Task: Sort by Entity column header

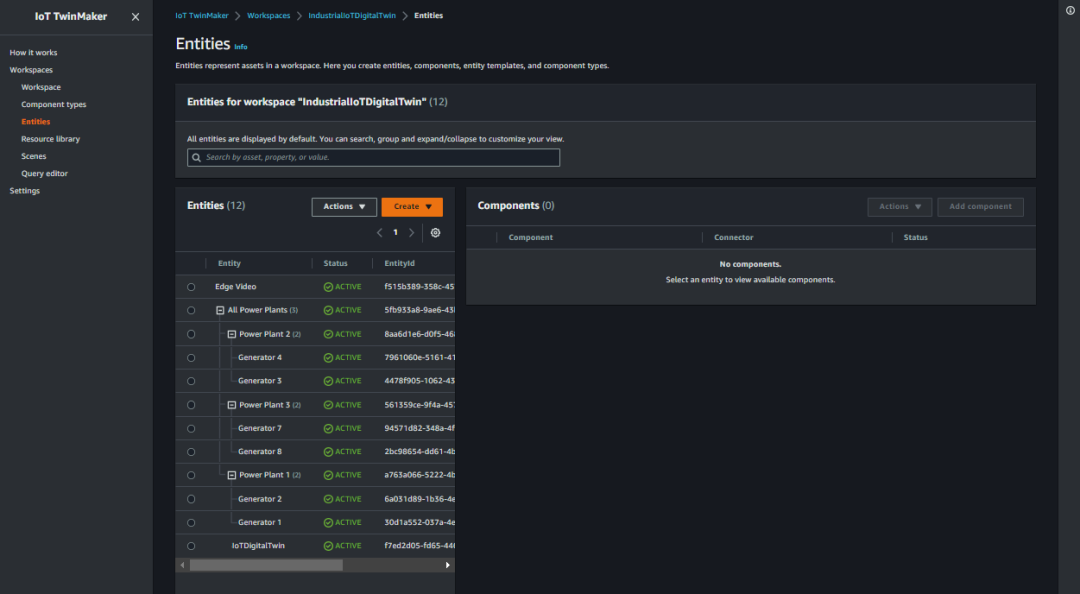Action: point(229,263)
